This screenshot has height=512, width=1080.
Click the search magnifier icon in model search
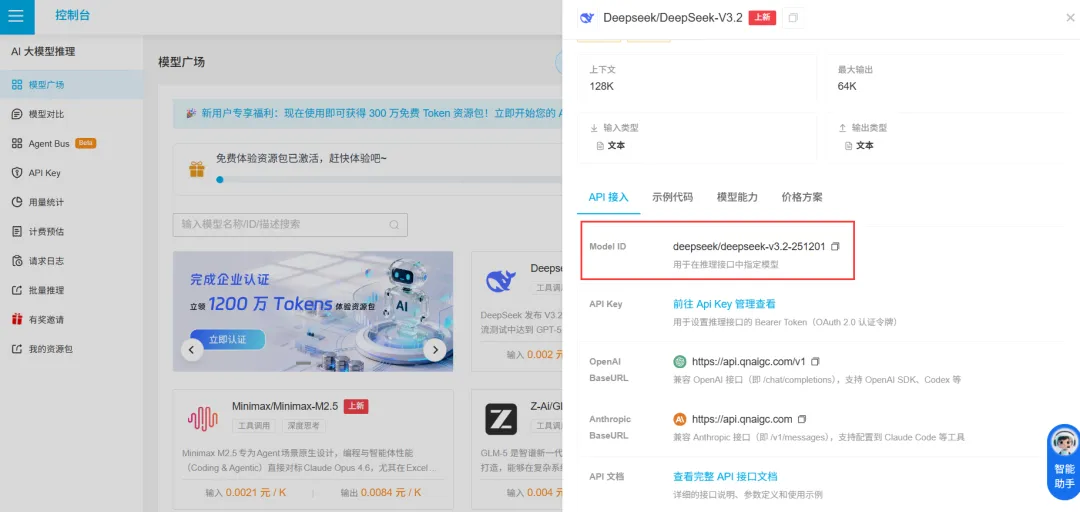(394, 225)
